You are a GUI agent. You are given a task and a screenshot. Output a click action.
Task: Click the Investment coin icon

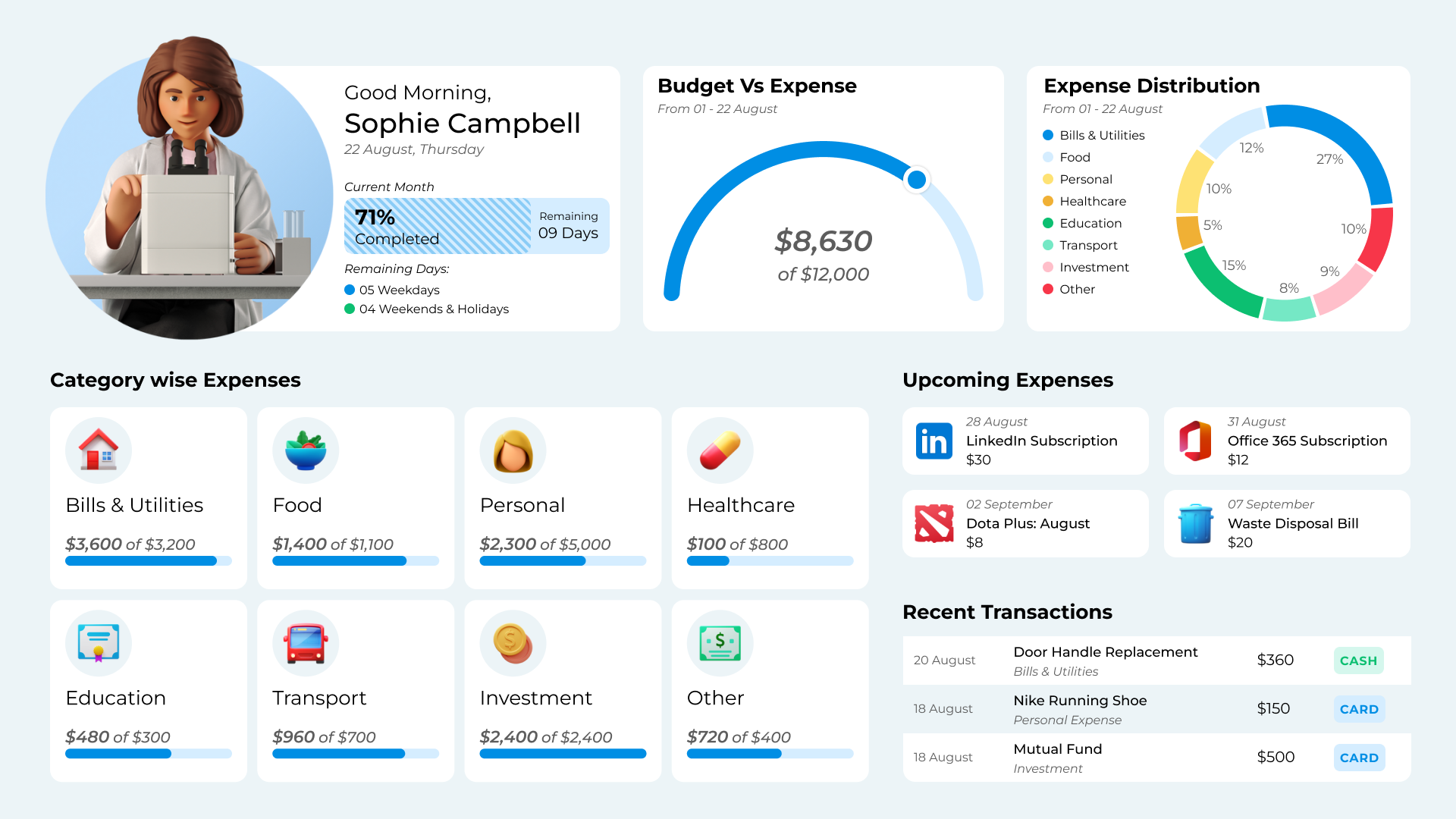coord(513,643)
